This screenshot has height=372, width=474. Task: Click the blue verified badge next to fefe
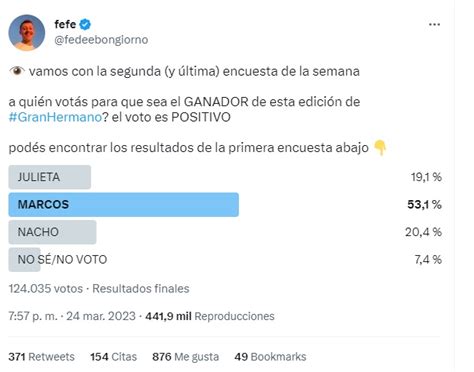point(85,24)
